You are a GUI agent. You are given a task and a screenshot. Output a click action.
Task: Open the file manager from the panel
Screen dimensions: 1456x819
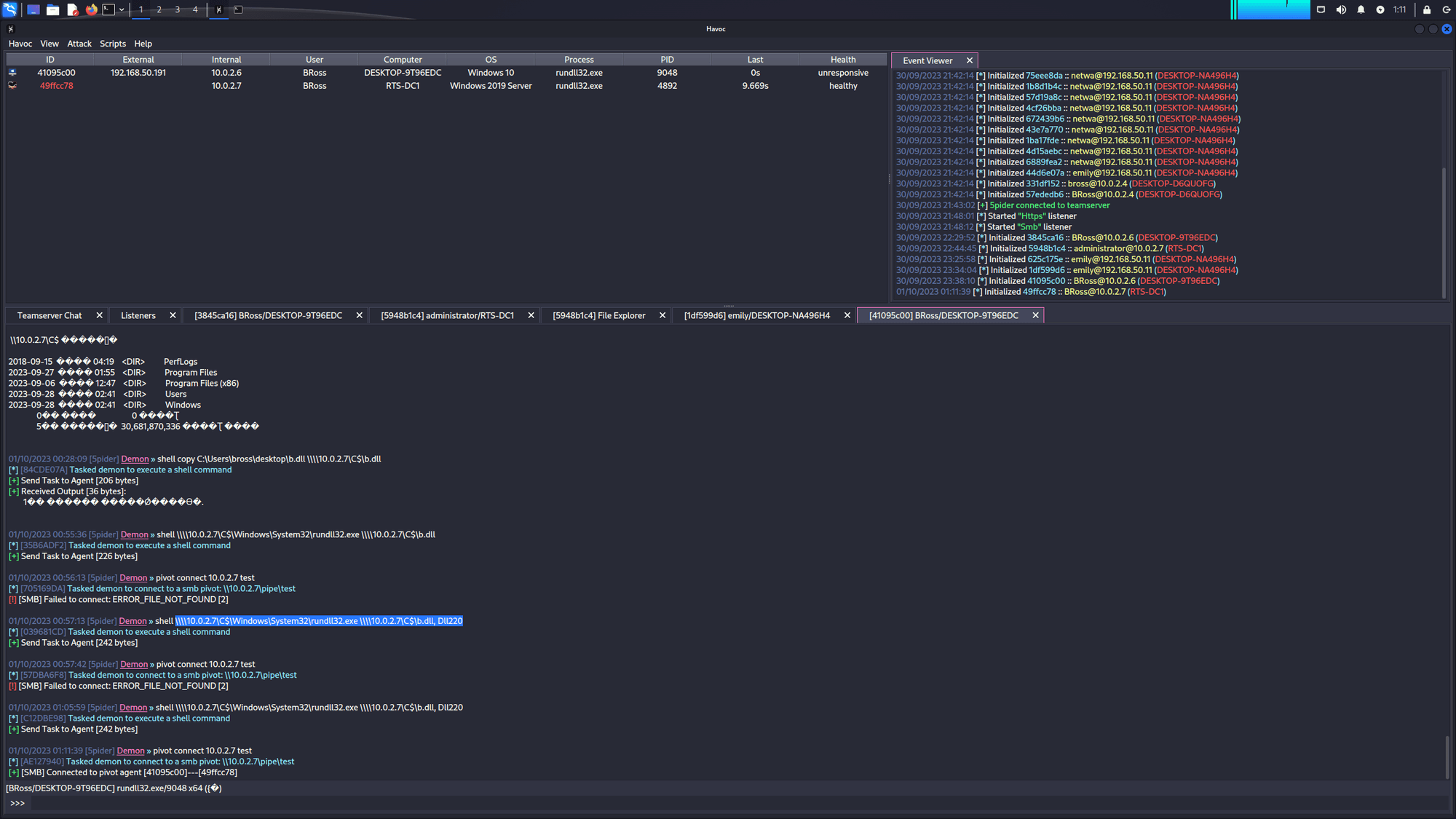(x=52, y=9)
